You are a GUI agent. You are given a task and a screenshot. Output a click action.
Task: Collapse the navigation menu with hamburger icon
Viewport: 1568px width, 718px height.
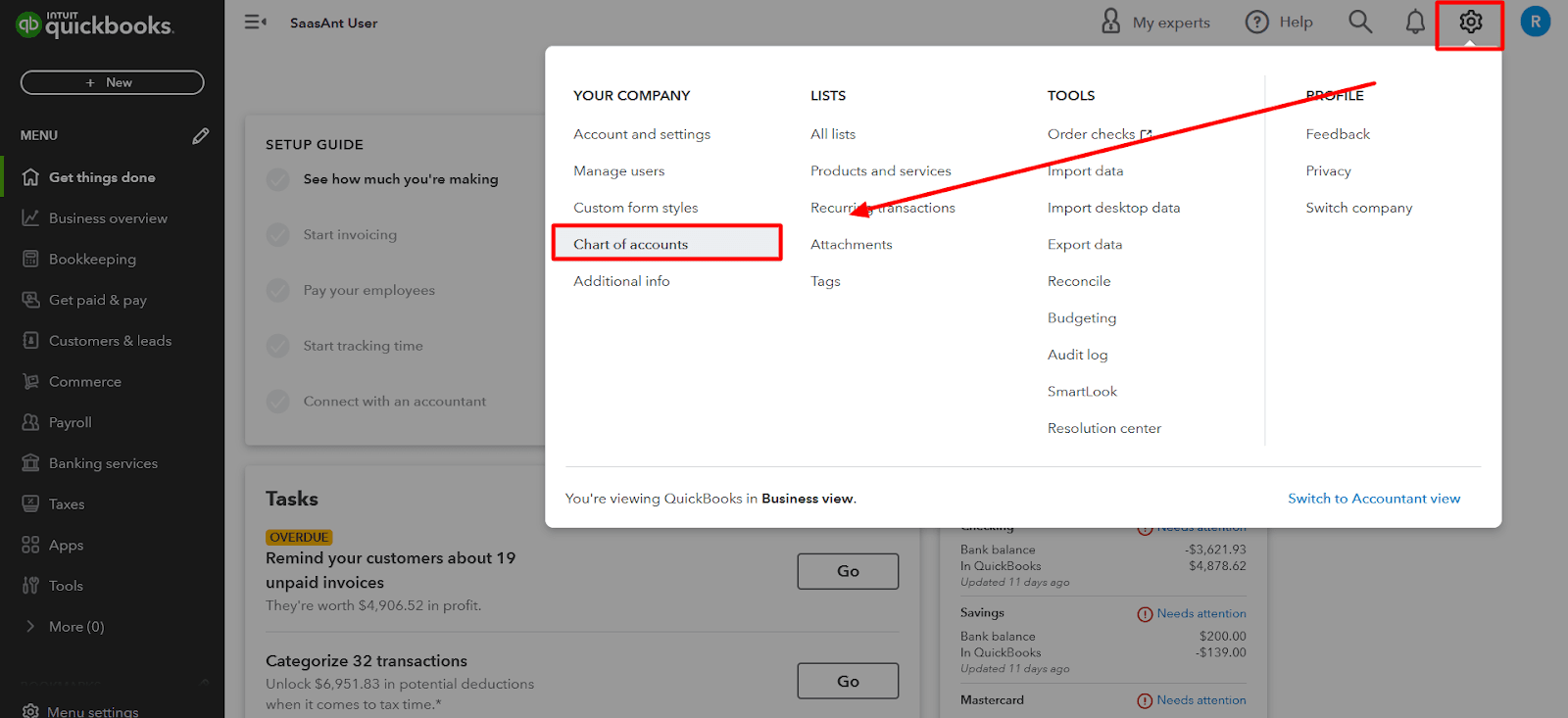(x=256, y=22)
